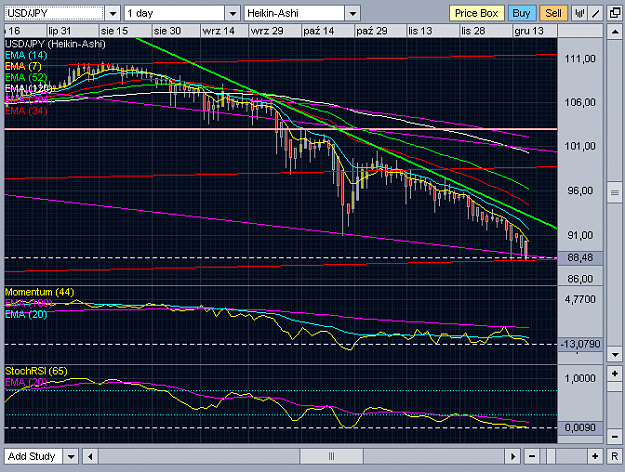This screenshot has height=472, width=625.
Task: Select the draw trend line tool
Action: [x=596, y=13]
